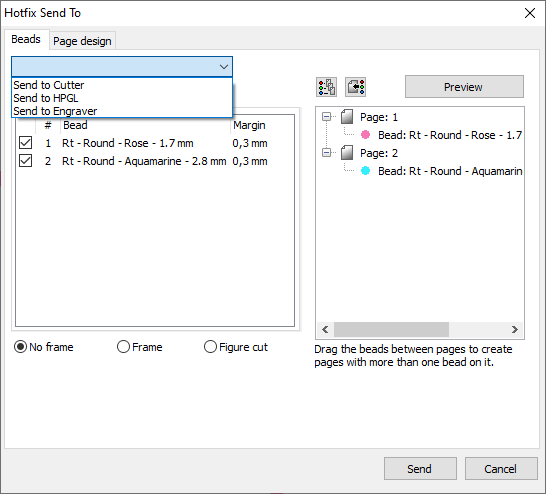Uncheck the Aquamarine 2.8 mm bead checkbox
The image size is (546, 494).
click(x=25, y=161)
